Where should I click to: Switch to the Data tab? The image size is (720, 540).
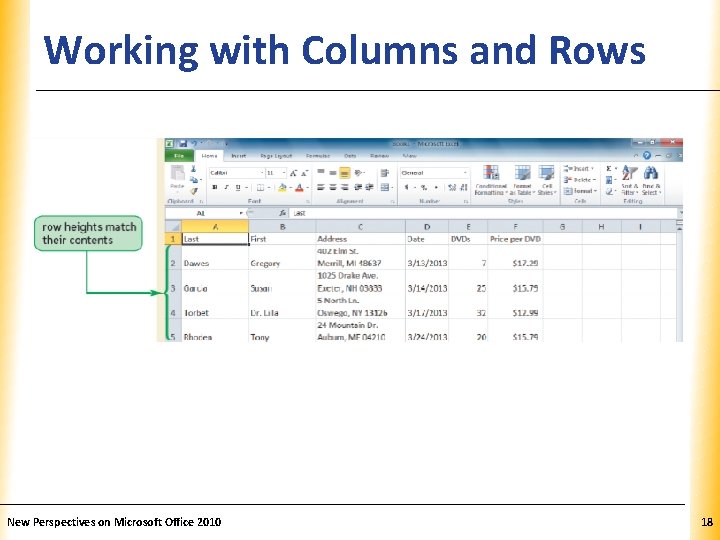pyautogui.click(x=350, y=156)
